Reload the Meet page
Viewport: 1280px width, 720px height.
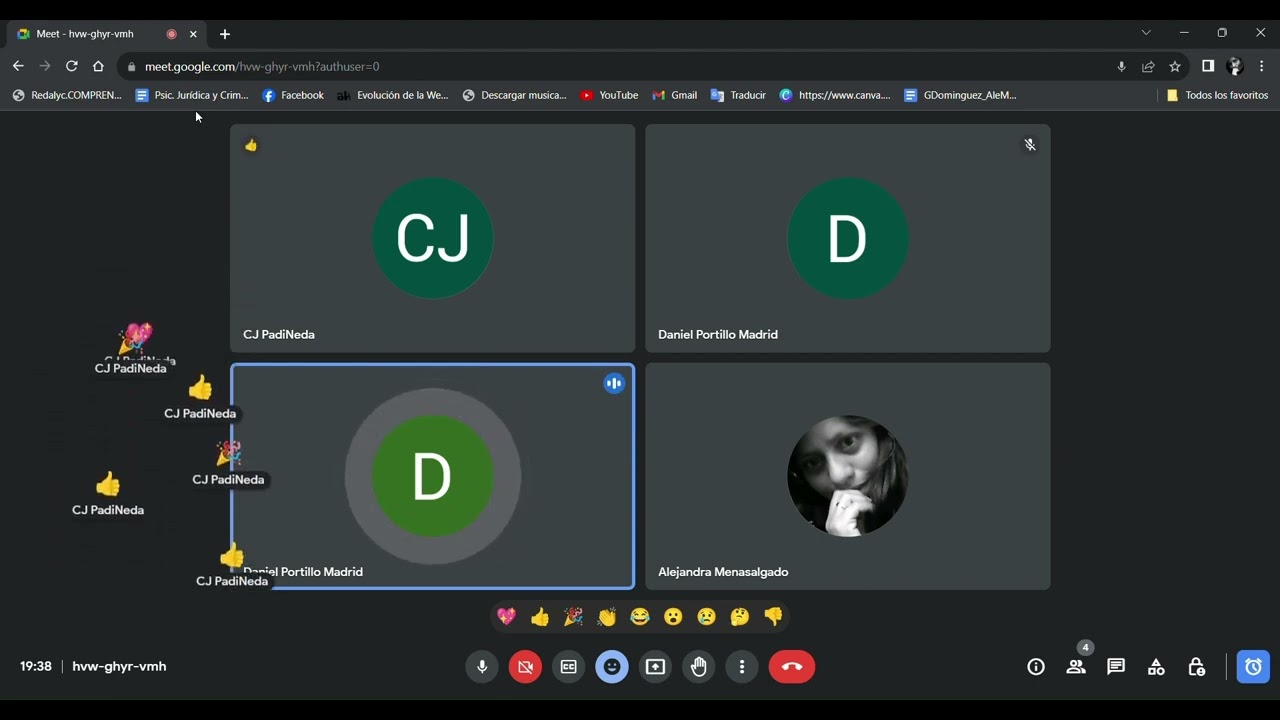pyautogui.click(x=71, y=66)
